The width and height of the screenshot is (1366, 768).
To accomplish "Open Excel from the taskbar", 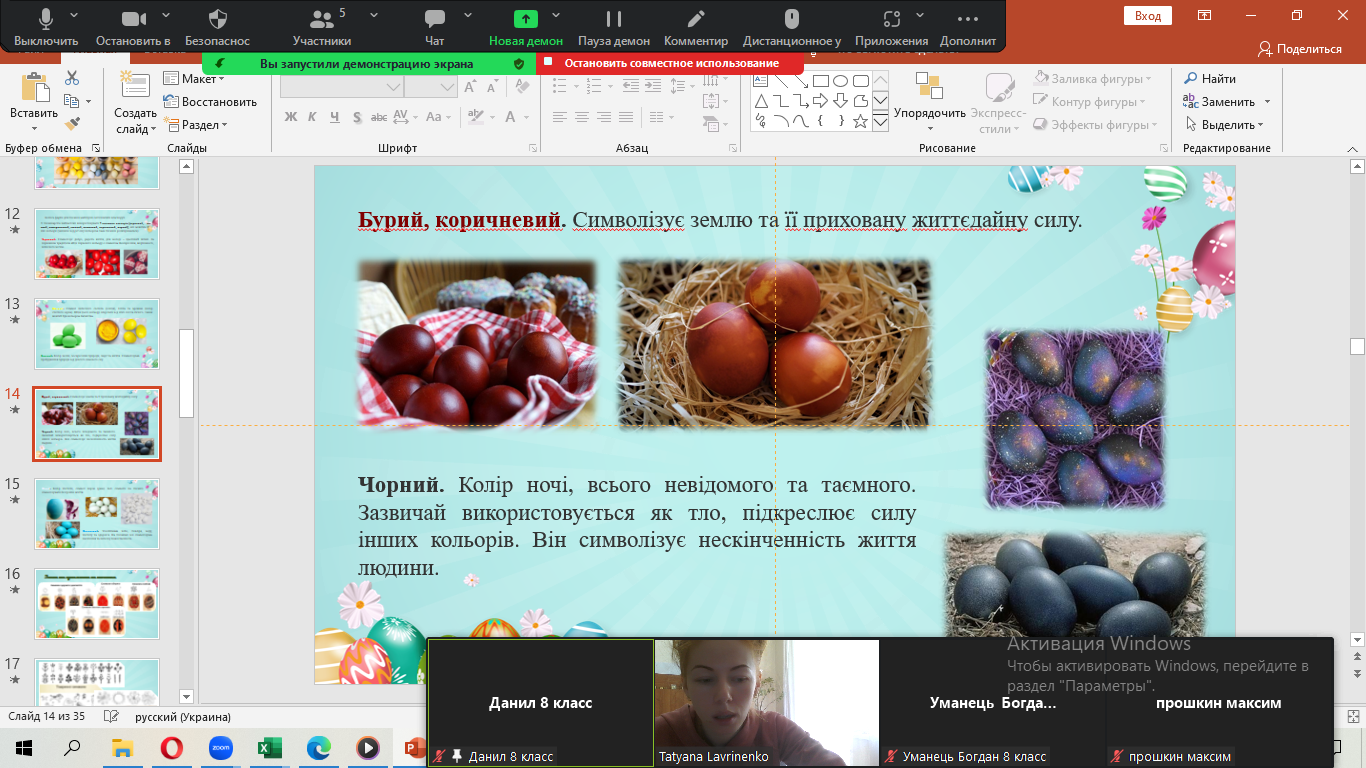I will (269, 747).
